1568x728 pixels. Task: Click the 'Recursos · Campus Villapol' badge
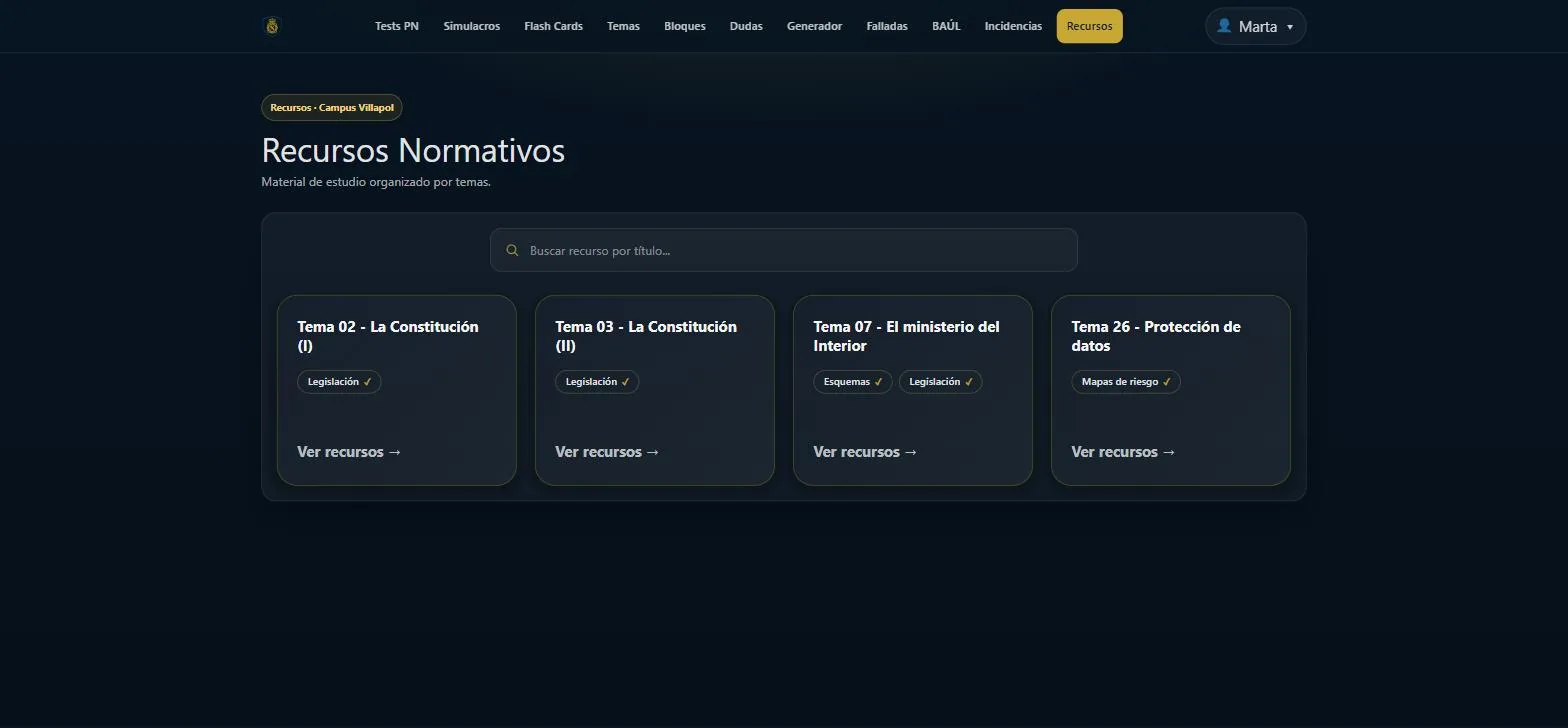(332, 108)
